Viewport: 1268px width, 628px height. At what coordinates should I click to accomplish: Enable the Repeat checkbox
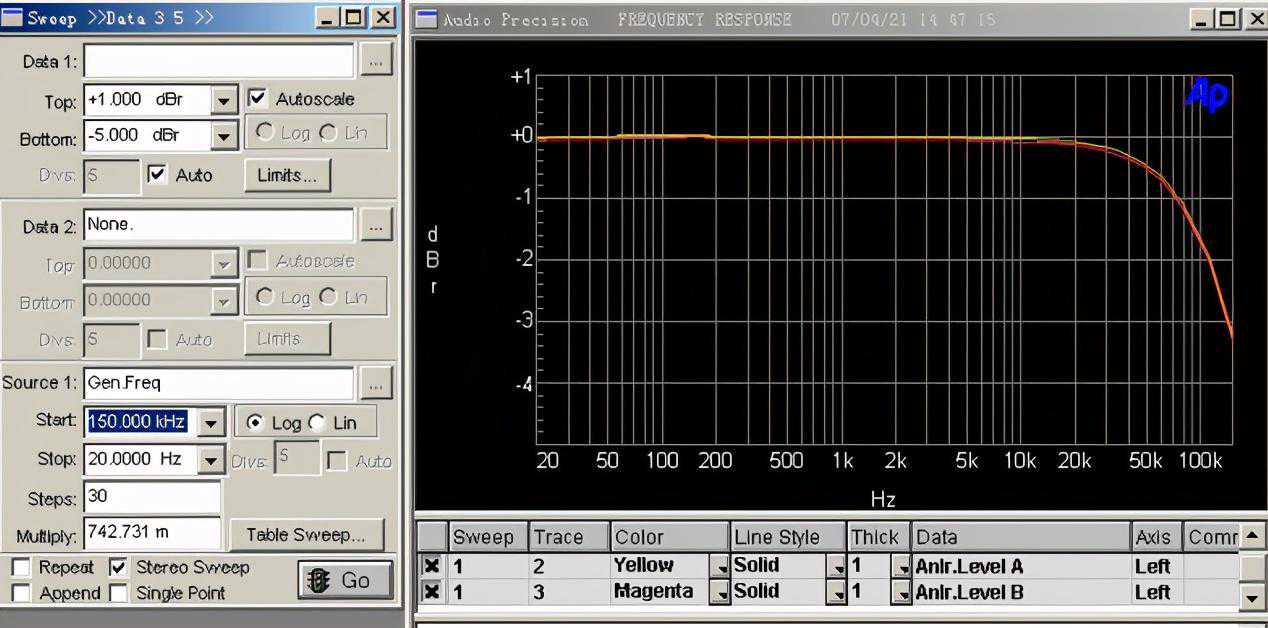click(20, 567)
